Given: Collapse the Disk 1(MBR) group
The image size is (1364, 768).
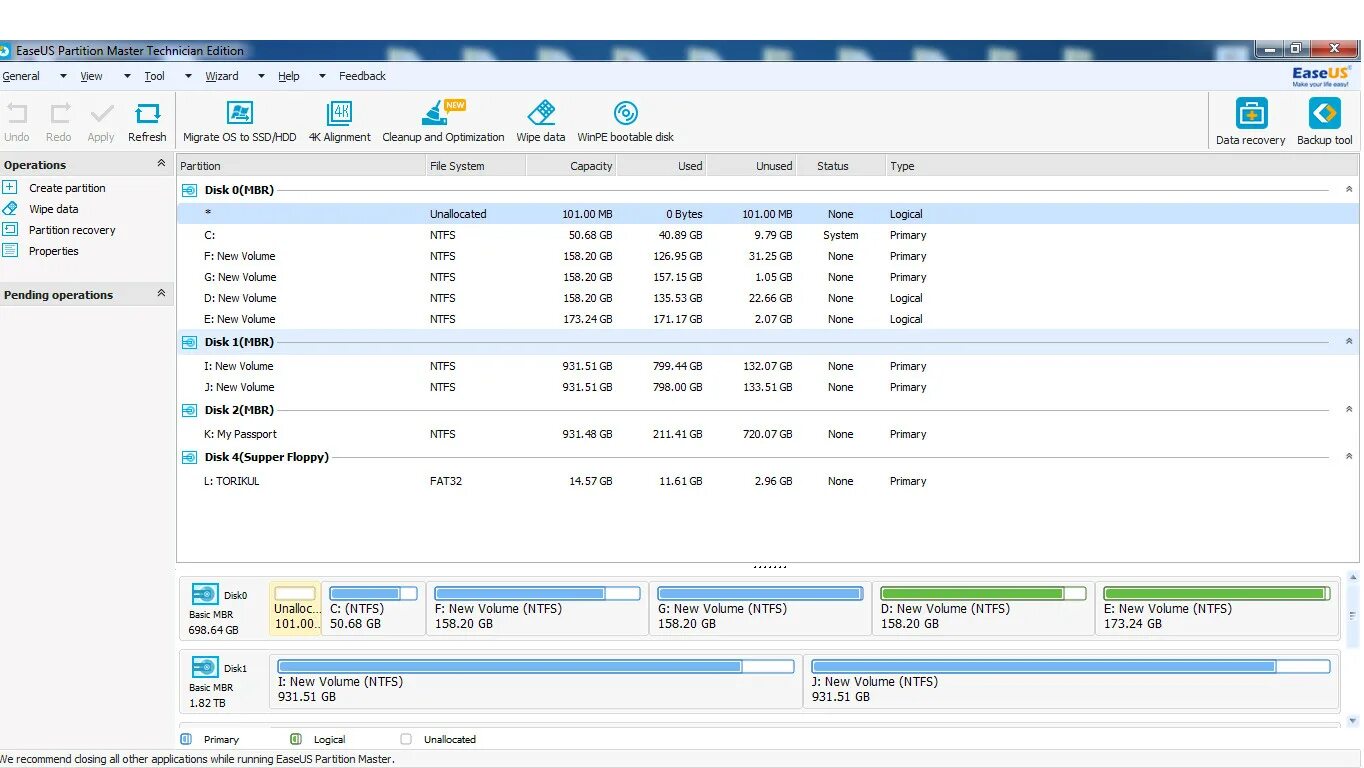Looking at the screenshot, I should coord(1348,341).
